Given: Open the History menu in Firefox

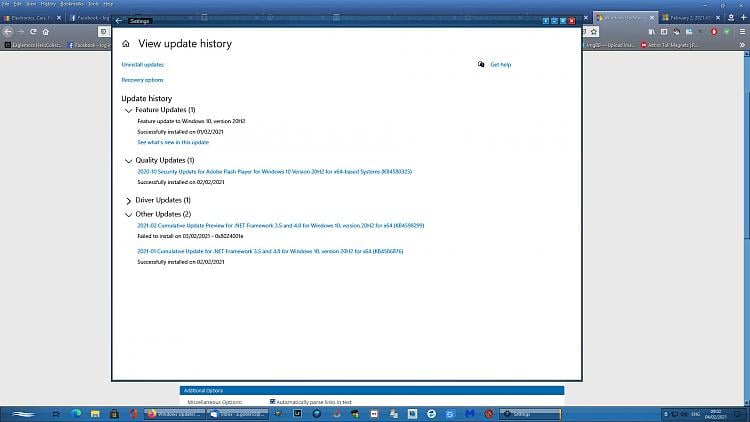Looking at the screenshot, I should 48,4.
